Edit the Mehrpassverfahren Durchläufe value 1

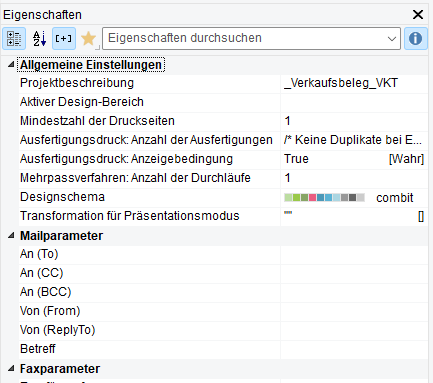coord(354,178)
